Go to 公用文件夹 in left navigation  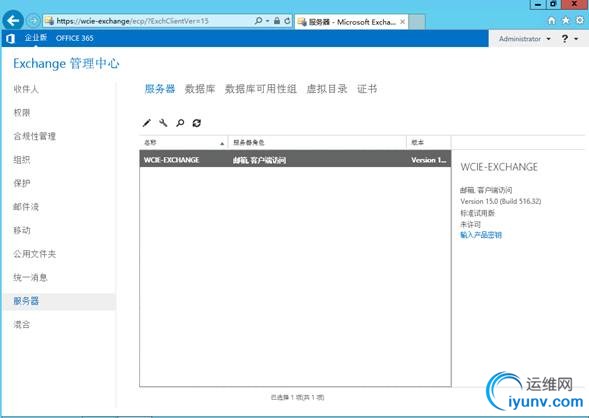click(35, 254)
